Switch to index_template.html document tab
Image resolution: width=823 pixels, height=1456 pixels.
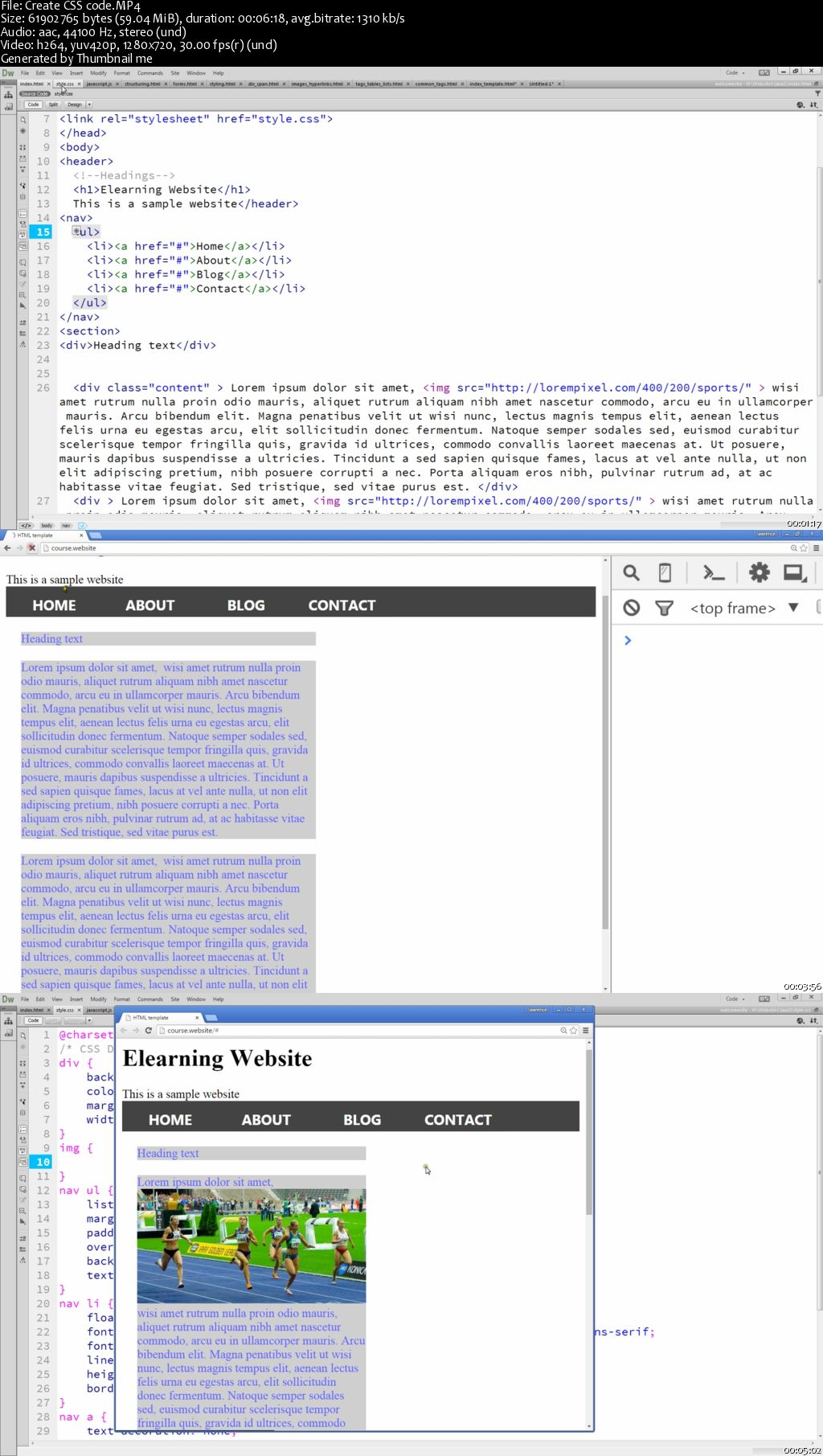tap(493, 84)
